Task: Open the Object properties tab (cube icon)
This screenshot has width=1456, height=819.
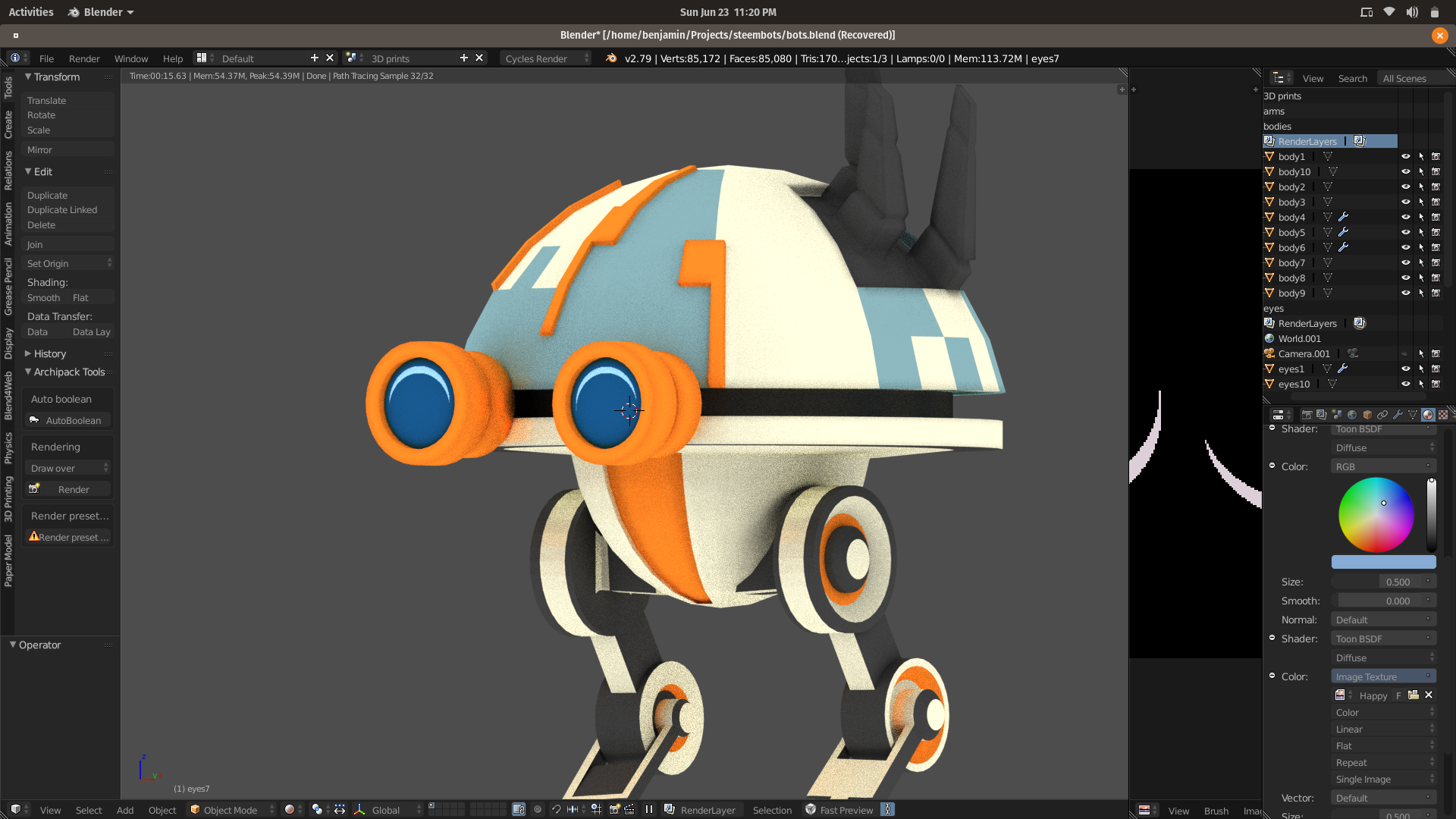Action: pos(1367,415)
